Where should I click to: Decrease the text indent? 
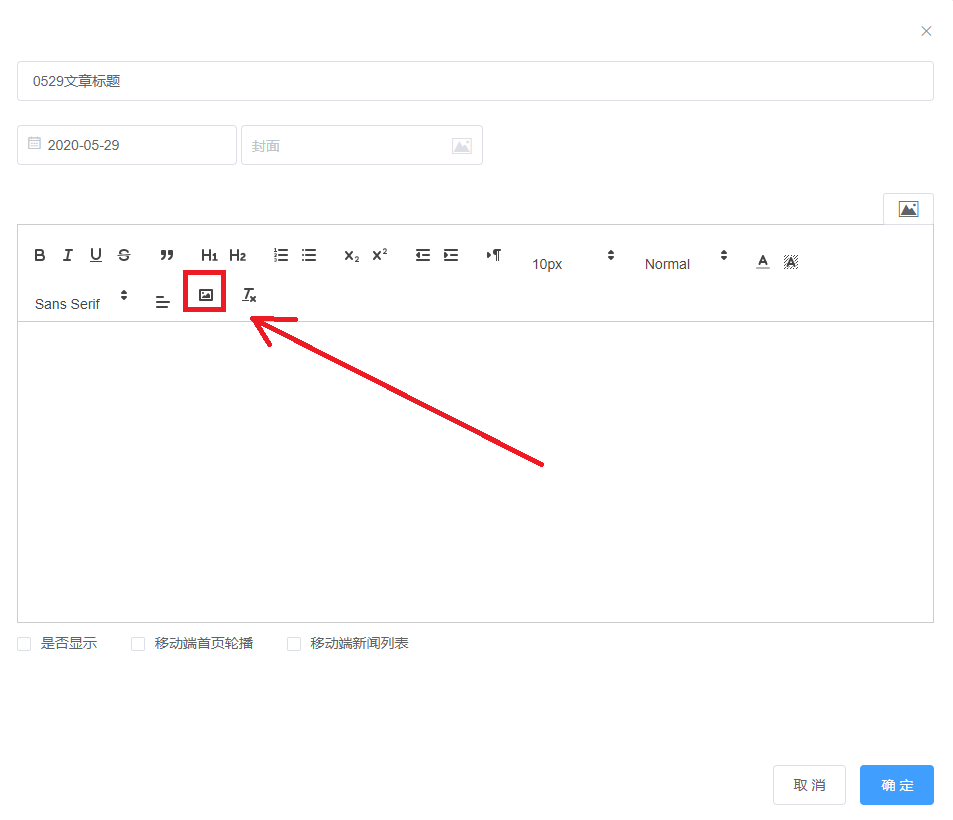coord(422,255)
